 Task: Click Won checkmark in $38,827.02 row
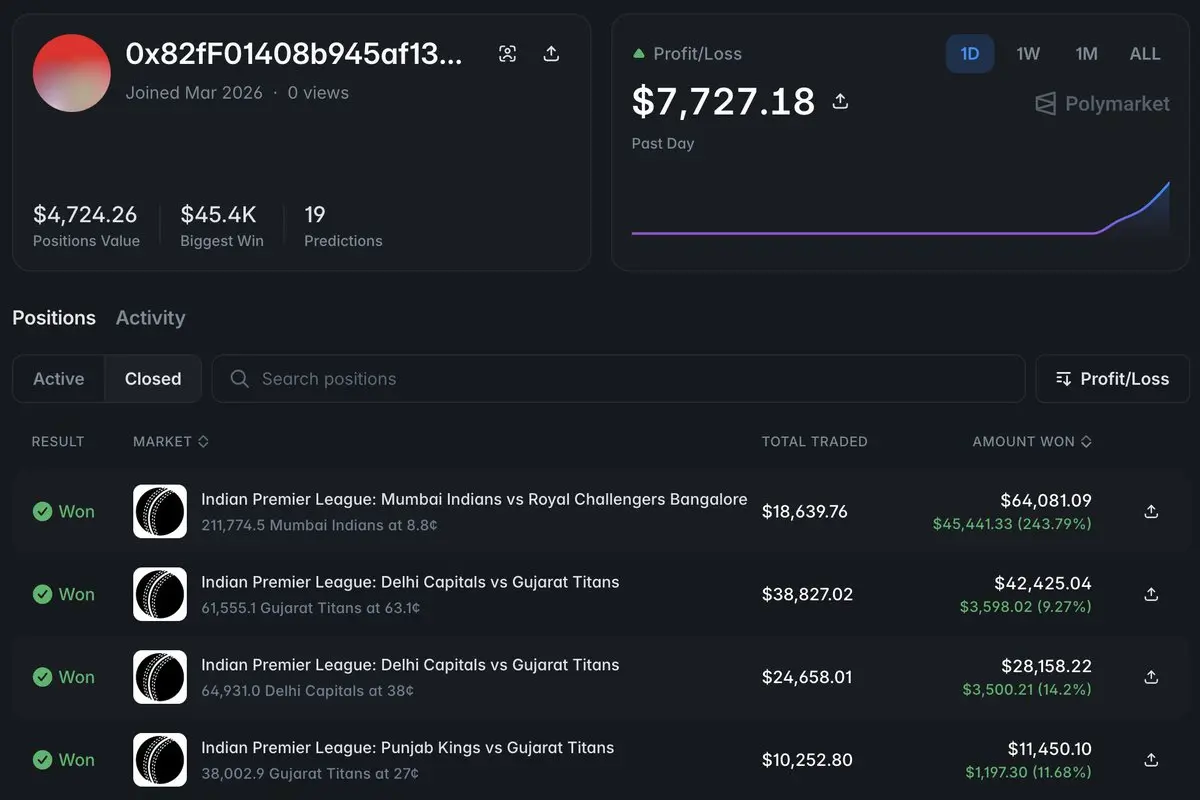tap(42, 594)
